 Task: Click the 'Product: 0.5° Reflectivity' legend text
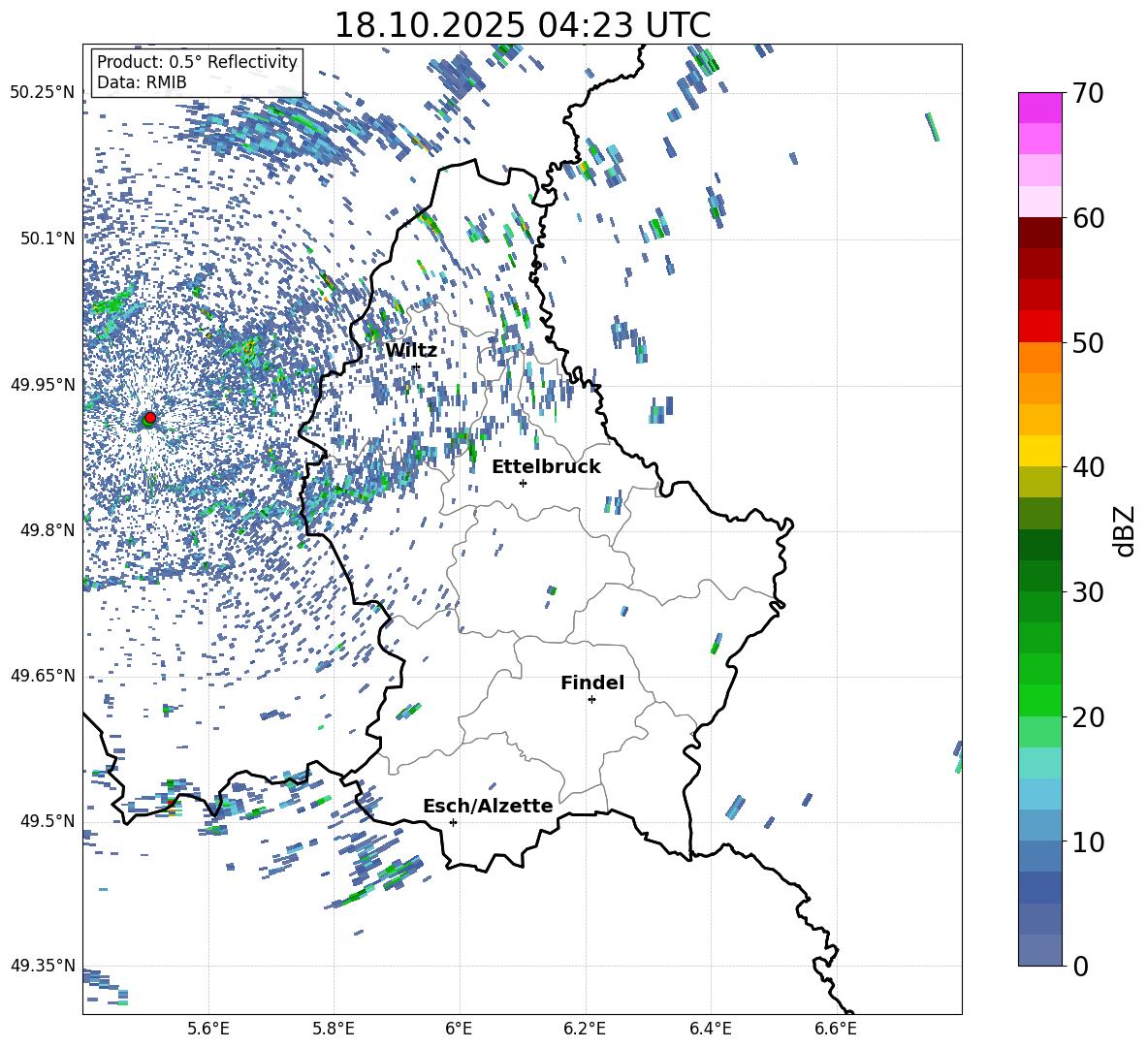197,62
